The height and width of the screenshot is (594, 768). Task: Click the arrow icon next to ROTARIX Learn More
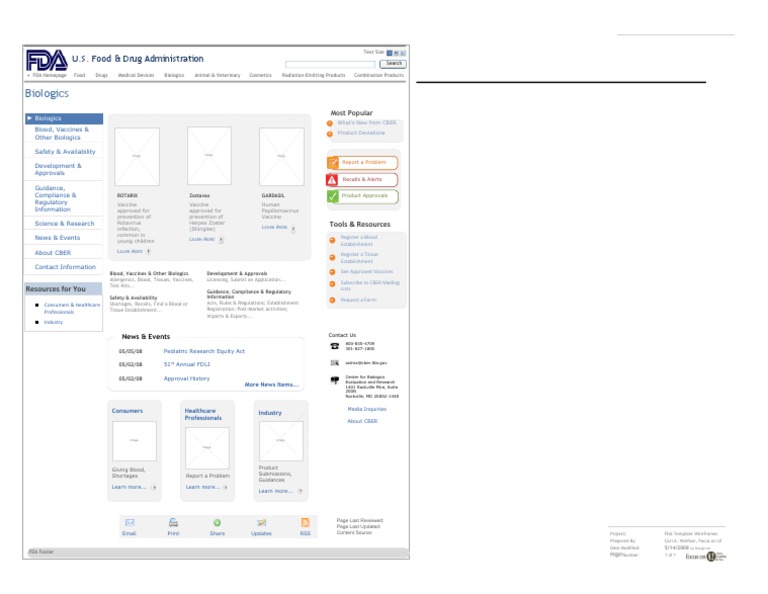click(148, 251)
